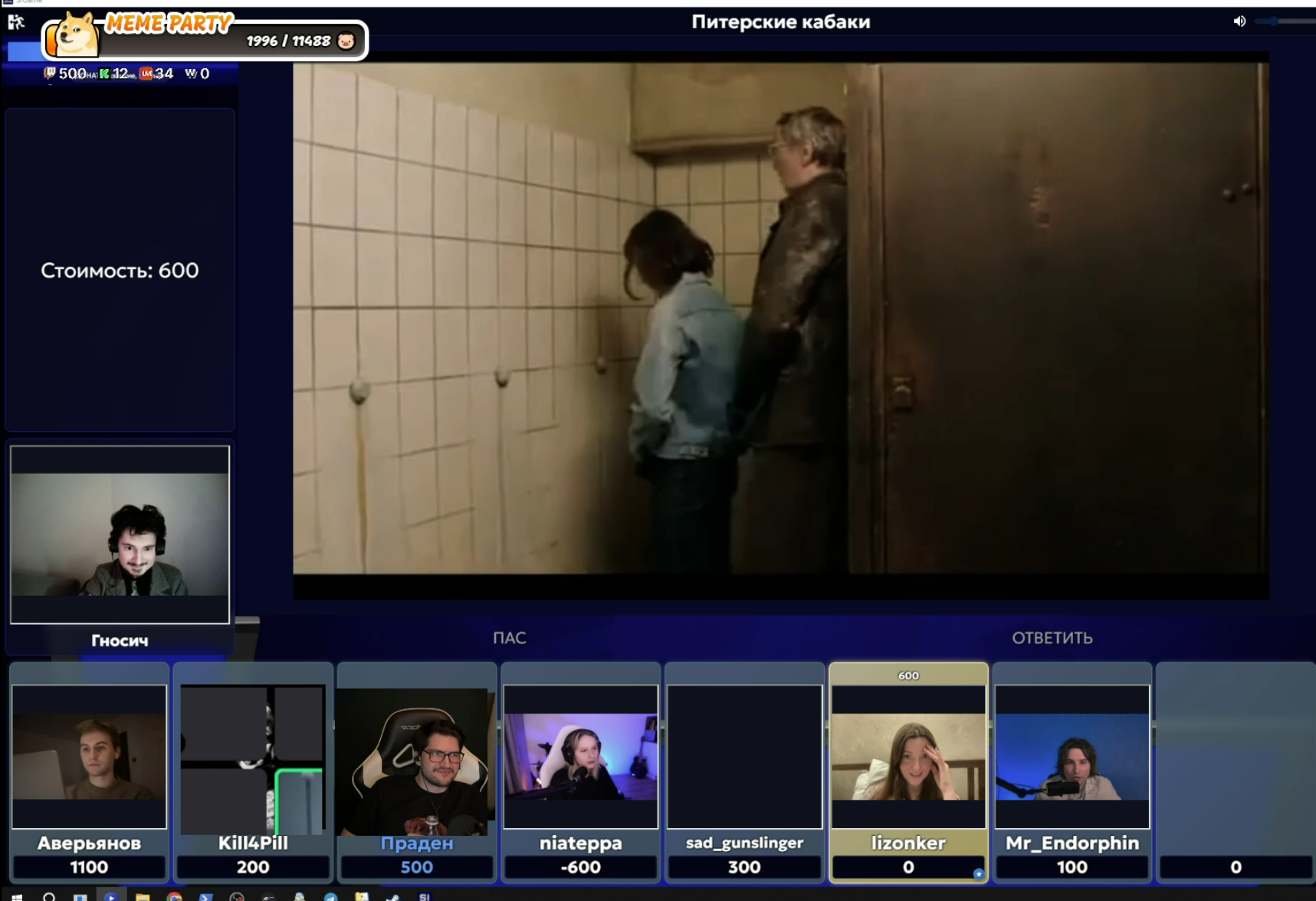Click the score 1100 under Аверьянов
Viewport: 1316px width, 901px height.
(89, 867)
